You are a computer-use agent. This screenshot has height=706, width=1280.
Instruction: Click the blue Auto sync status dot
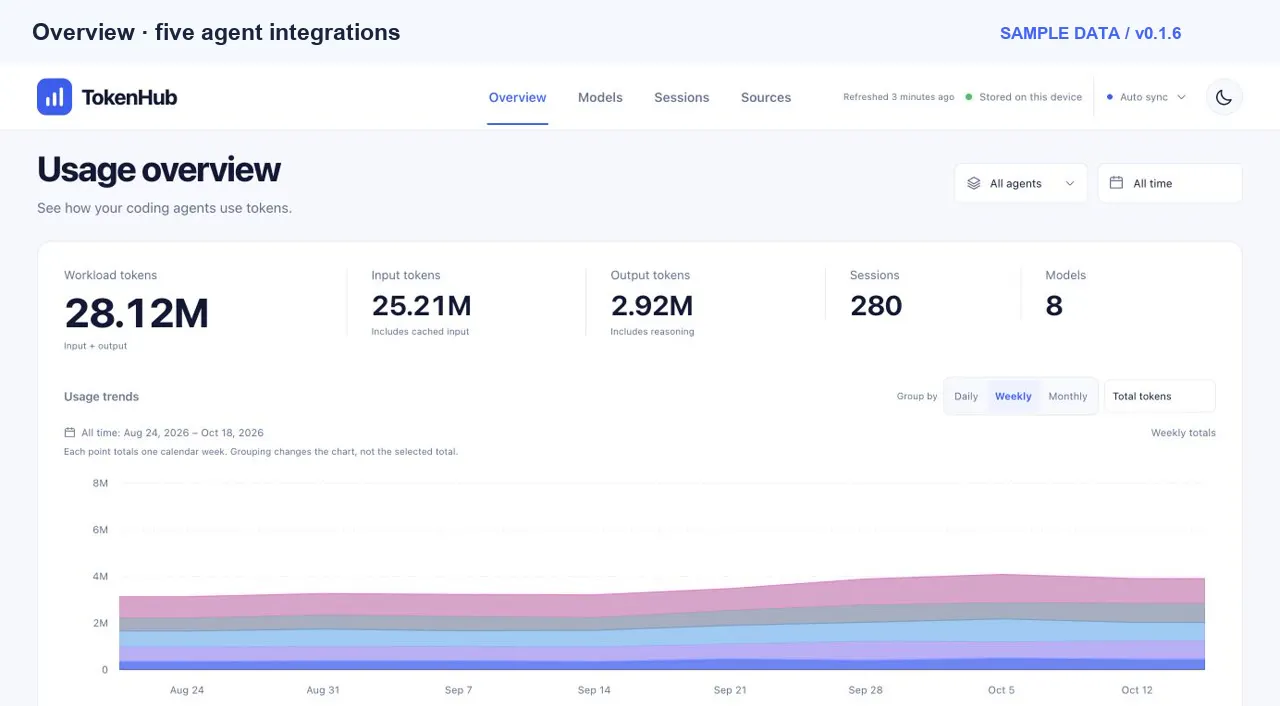click(x=1110, y=97)
